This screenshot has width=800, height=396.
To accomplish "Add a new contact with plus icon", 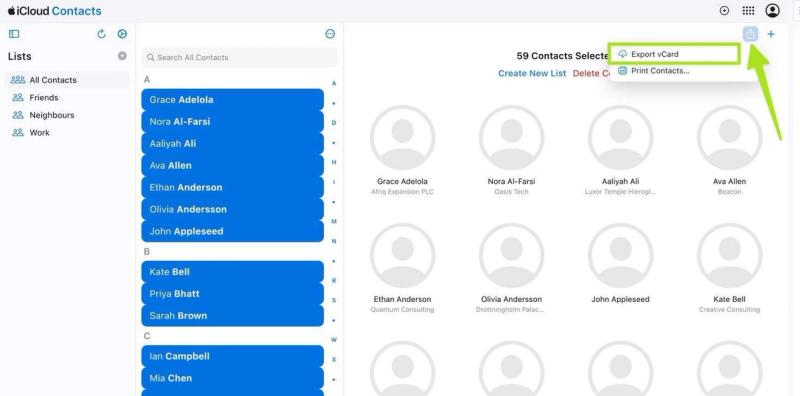I will point(771,34).
